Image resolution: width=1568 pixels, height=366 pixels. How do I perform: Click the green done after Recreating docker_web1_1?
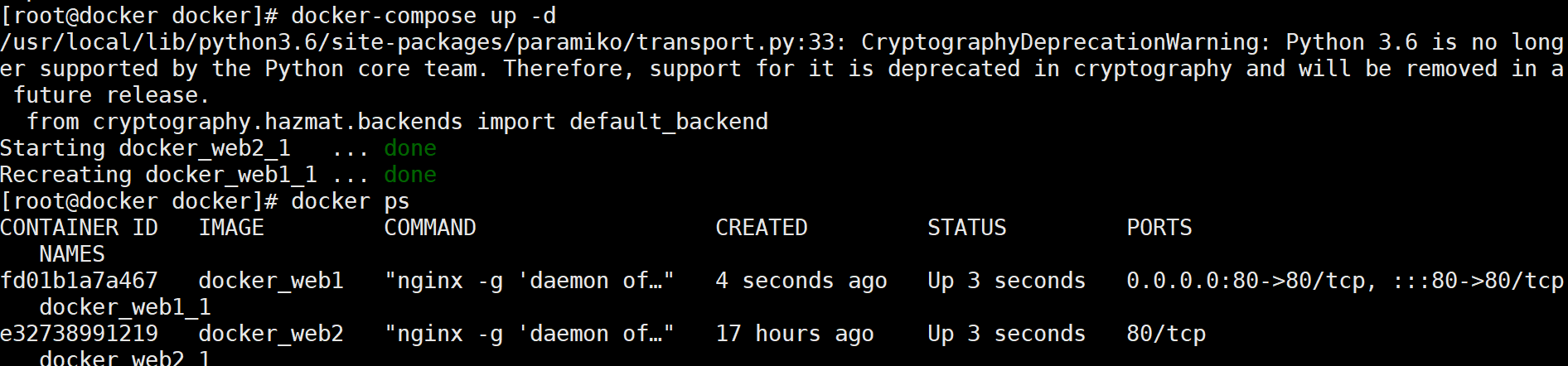point(410,175)
